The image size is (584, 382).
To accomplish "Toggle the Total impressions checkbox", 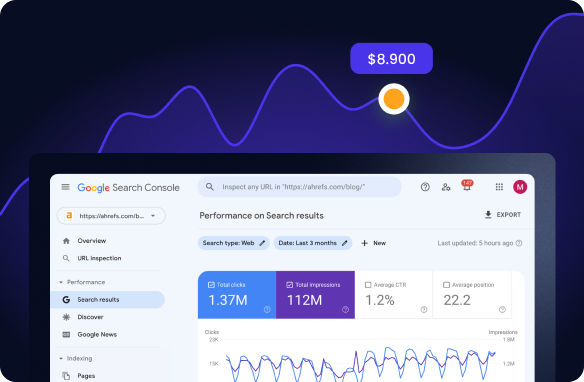I will 289,285.
